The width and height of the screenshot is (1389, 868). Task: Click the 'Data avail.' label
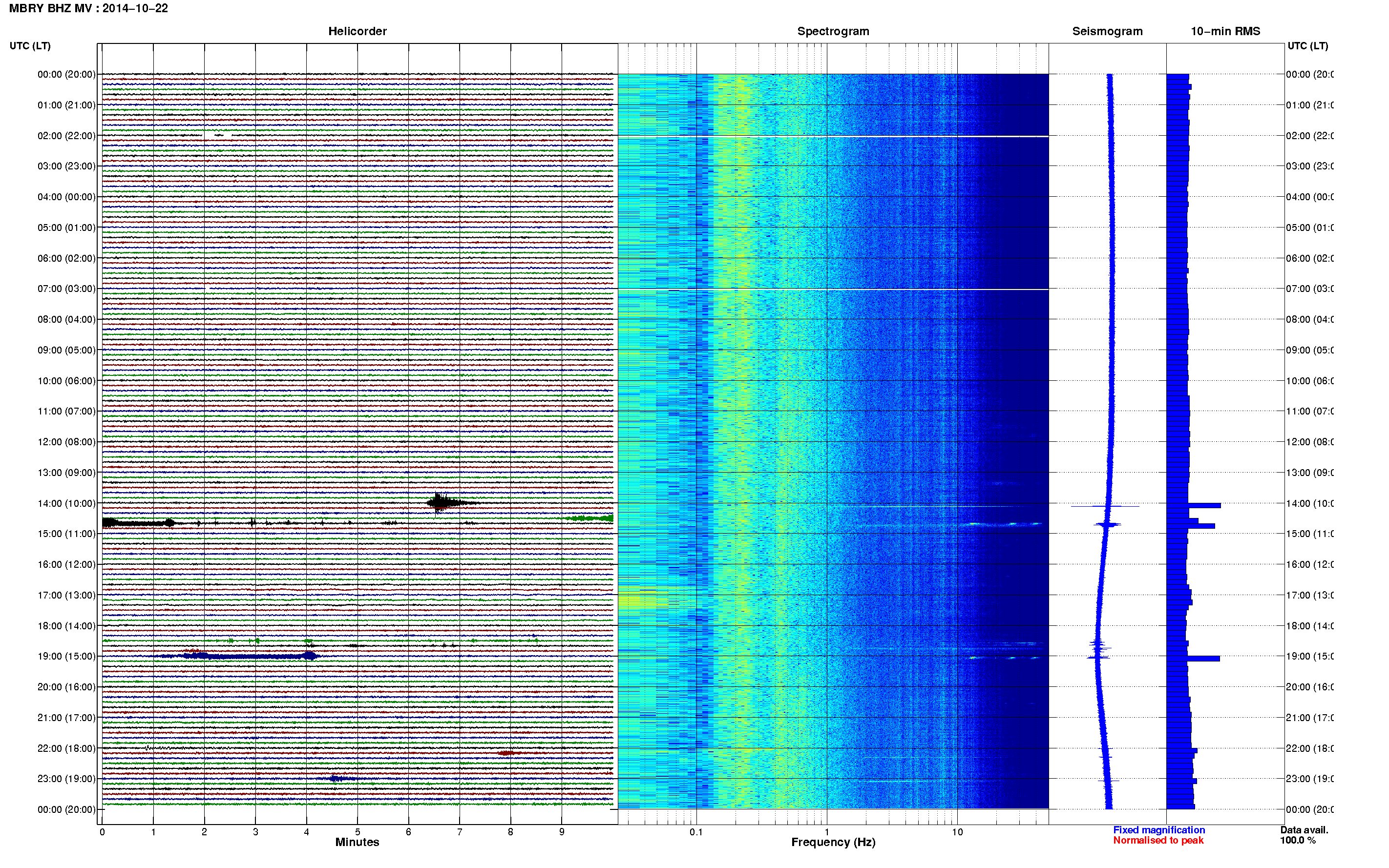[x=1304, y=830]
